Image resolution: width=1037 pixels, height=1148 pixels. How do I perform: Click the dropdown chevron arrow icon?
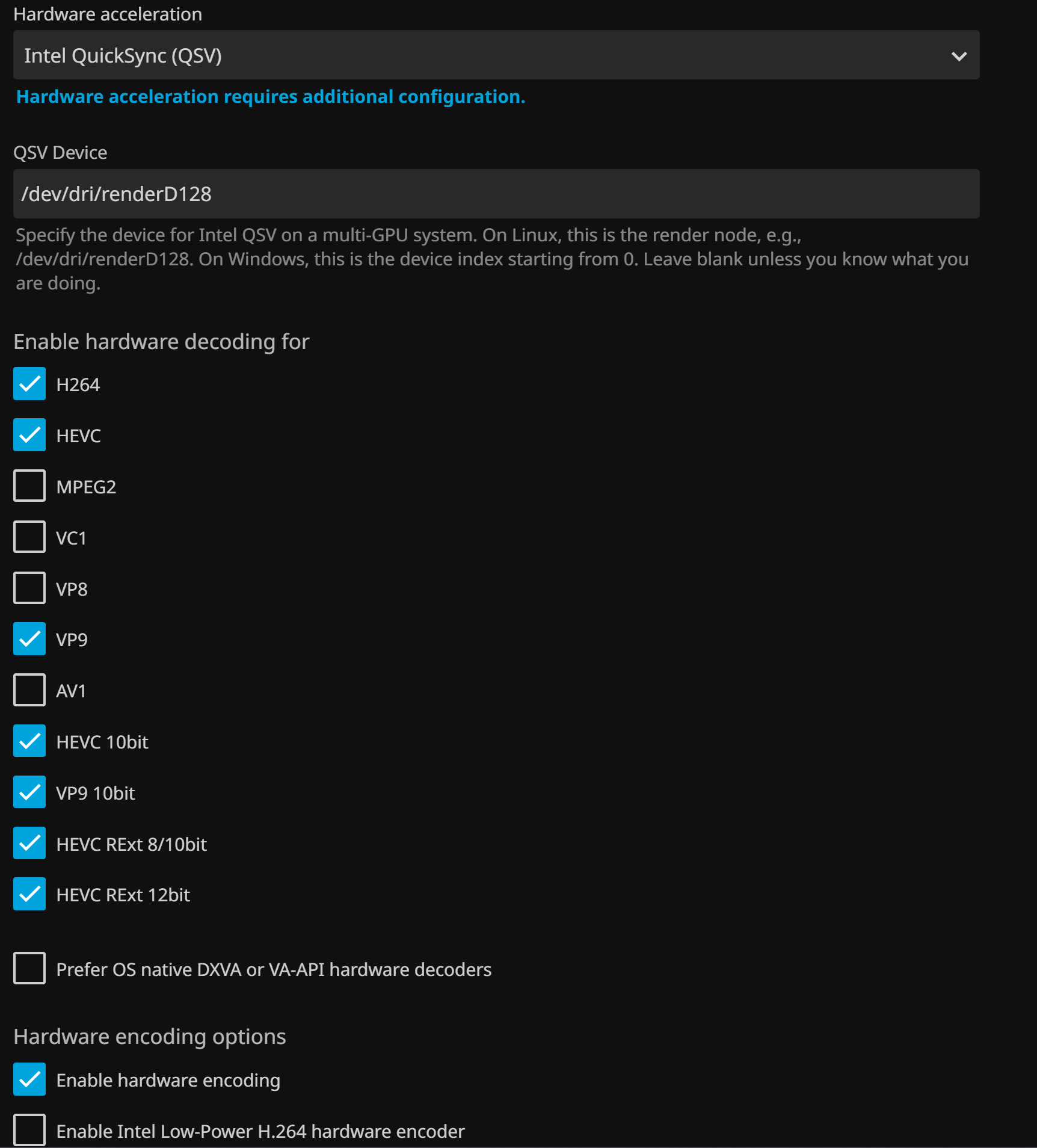click(959, 56)
